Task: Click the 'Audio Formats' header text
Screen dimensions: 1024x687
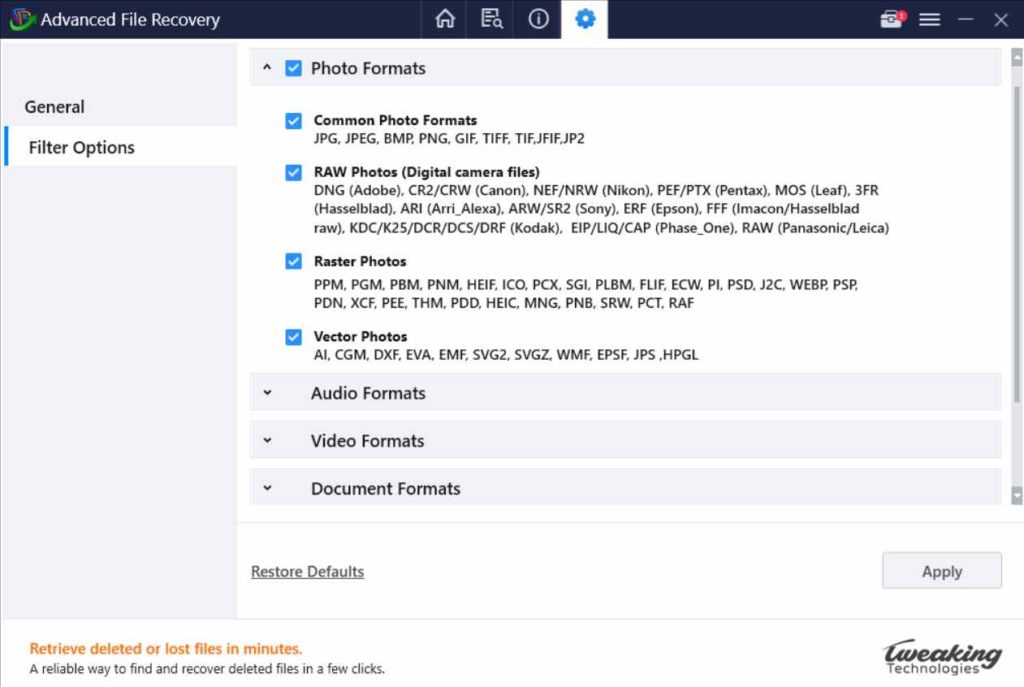Action: [368, 393]
